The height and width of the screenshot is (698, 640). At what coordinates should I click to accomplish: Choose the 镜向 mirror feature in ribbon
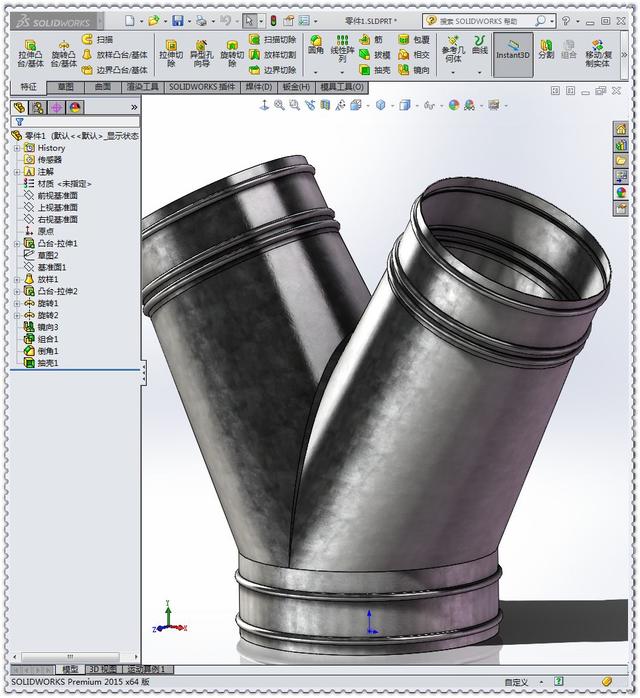[414, 70]
